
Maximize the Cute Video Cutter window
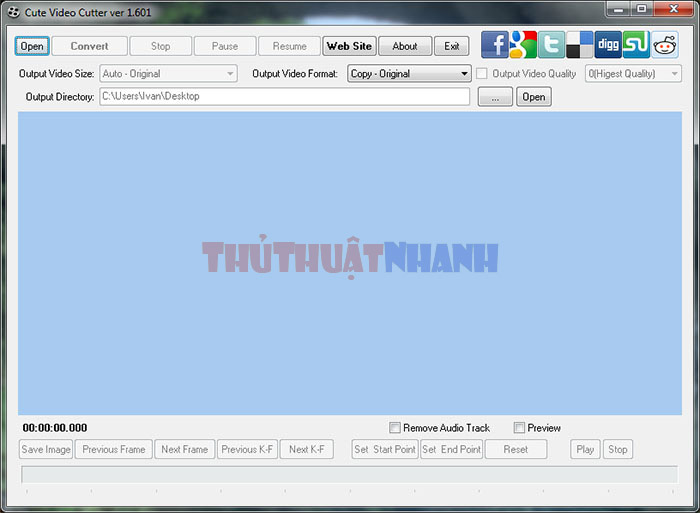pos(642,9)
